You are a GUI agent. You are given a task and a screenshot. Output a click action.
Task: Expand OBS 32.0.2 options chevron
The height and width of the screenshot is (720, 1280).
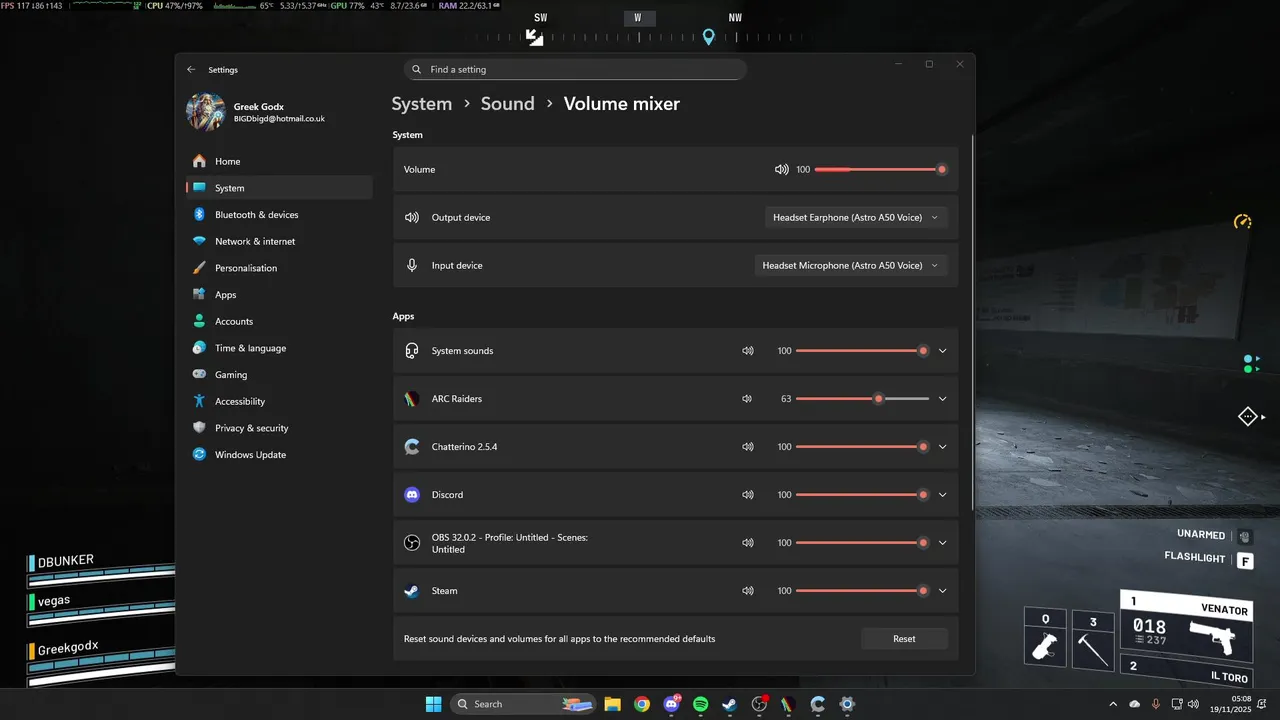942,543
